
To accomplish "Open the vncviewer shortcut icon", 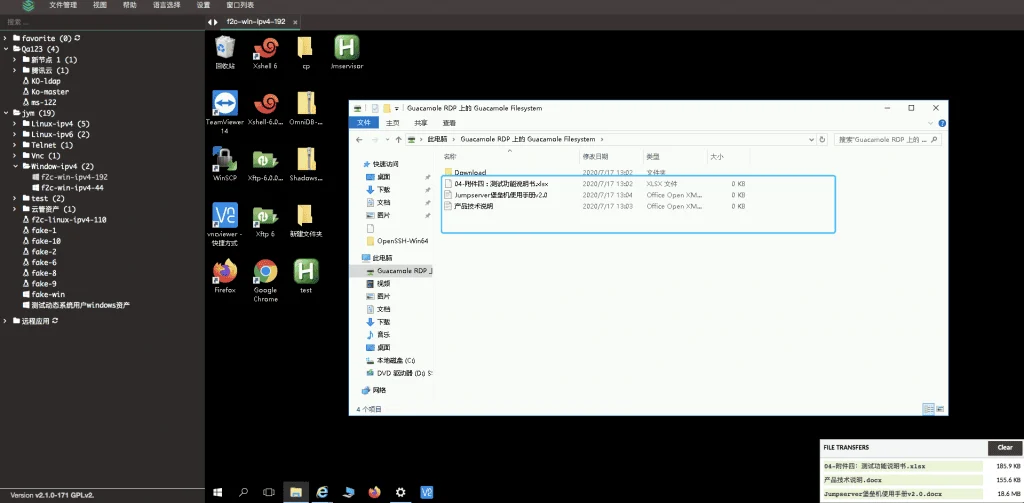I will [225, 224].
